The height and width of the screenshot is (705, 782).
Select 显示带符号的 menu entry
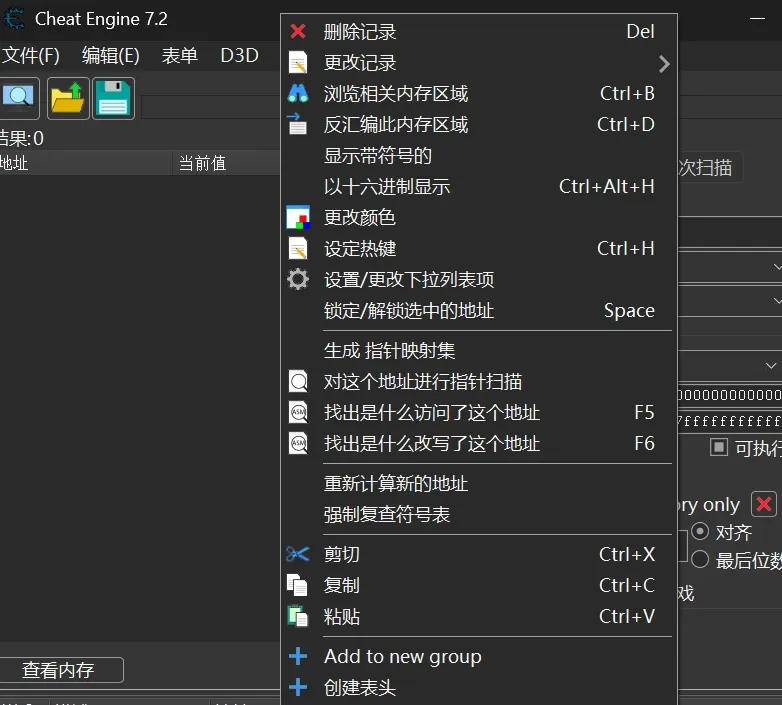tap(479, 156)
